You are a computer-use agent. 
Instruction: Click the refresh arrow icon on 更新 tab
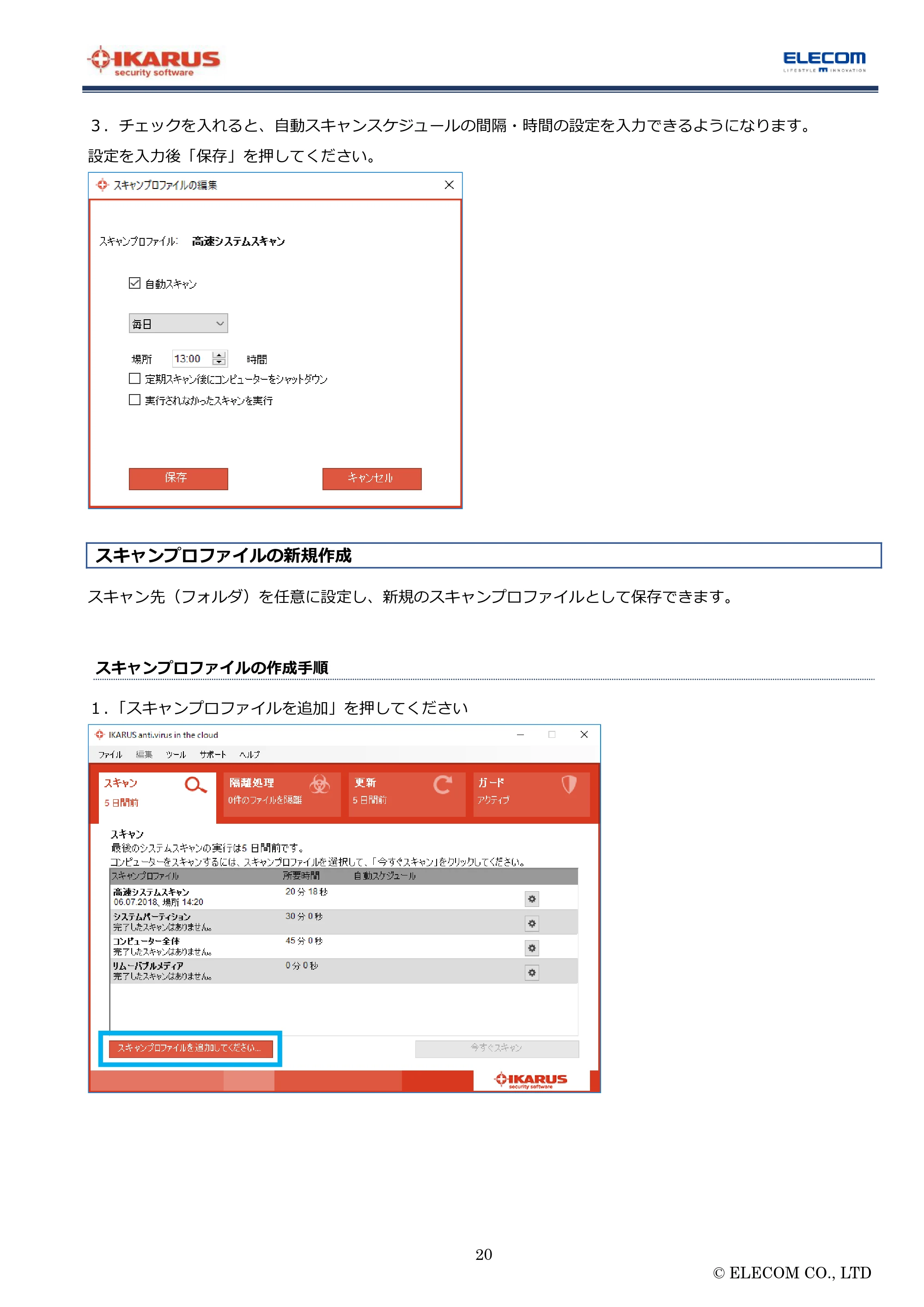tap(442, 784)
